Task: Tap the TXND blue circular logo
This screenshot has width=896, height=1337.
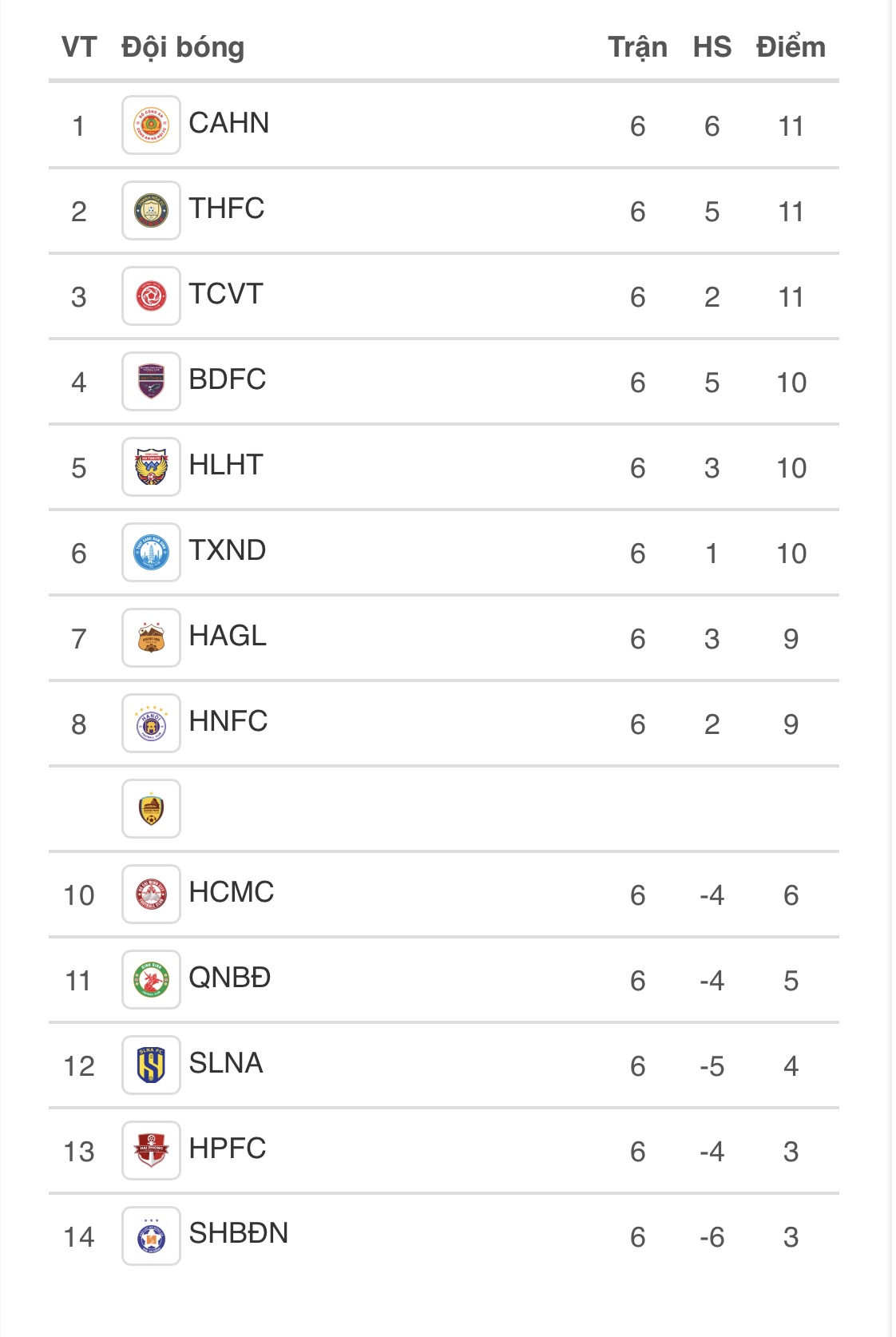Action: click(x=151, y=553)
